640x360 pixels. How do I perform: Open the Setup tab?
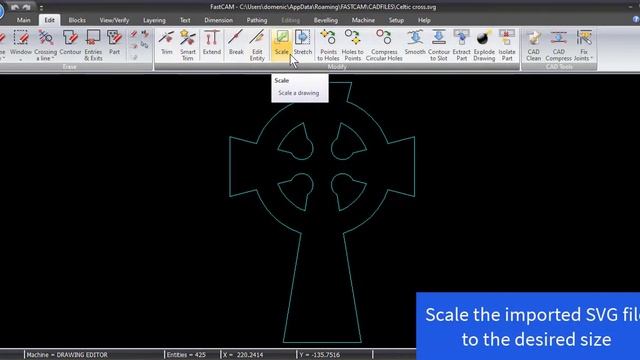coord(396,20)
